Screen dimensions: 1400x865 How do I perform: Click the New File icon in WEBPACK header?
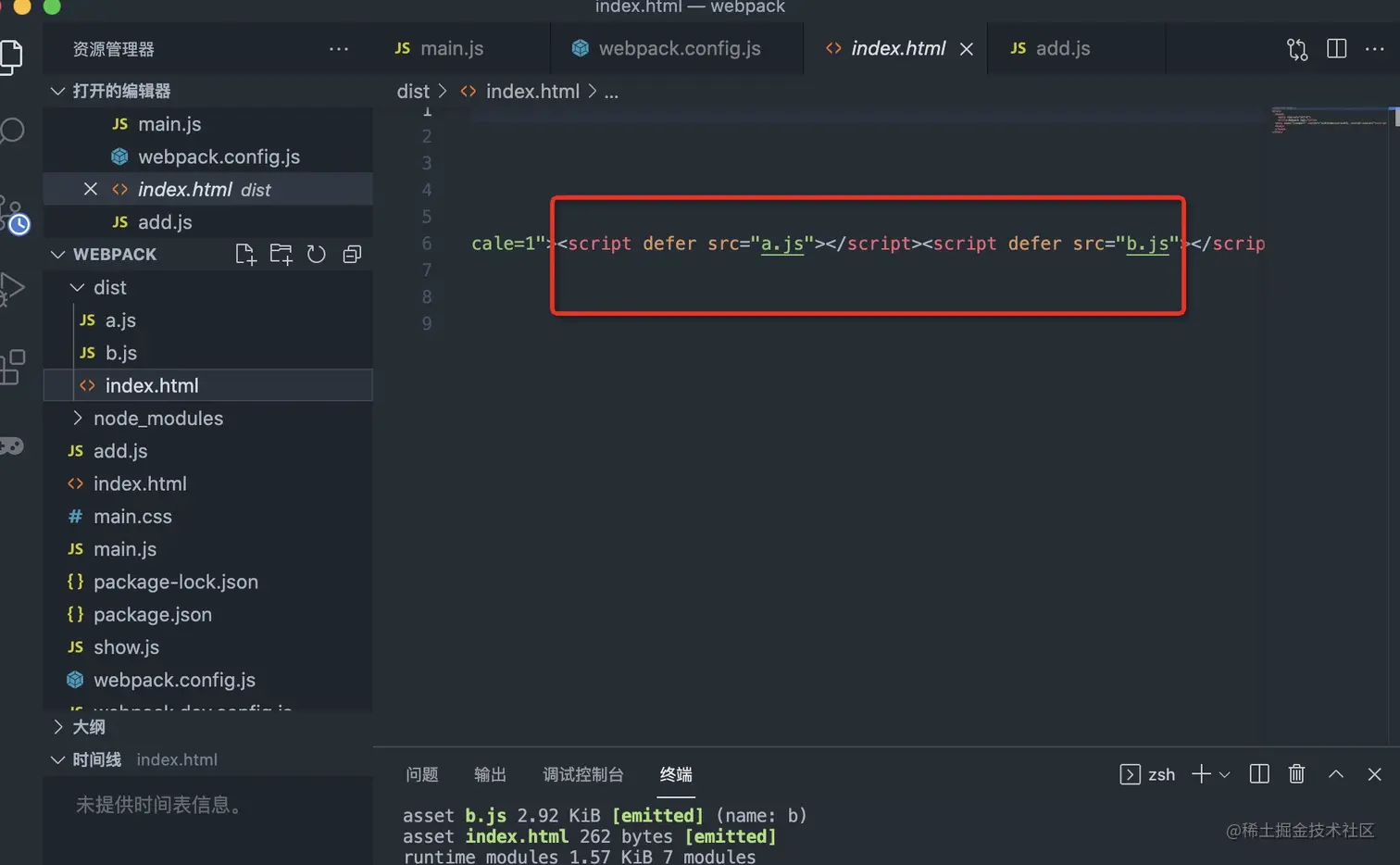tap(245, 255)
